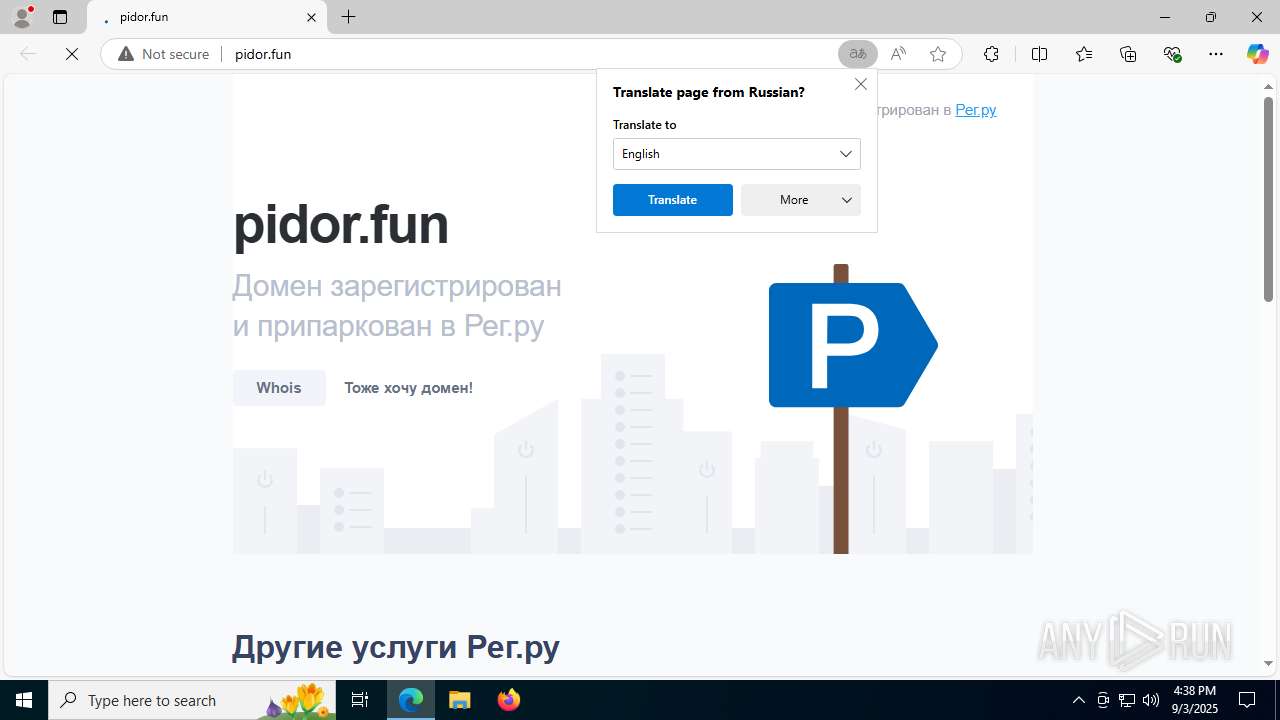Open Browser essentials icon

(1172, 54)
